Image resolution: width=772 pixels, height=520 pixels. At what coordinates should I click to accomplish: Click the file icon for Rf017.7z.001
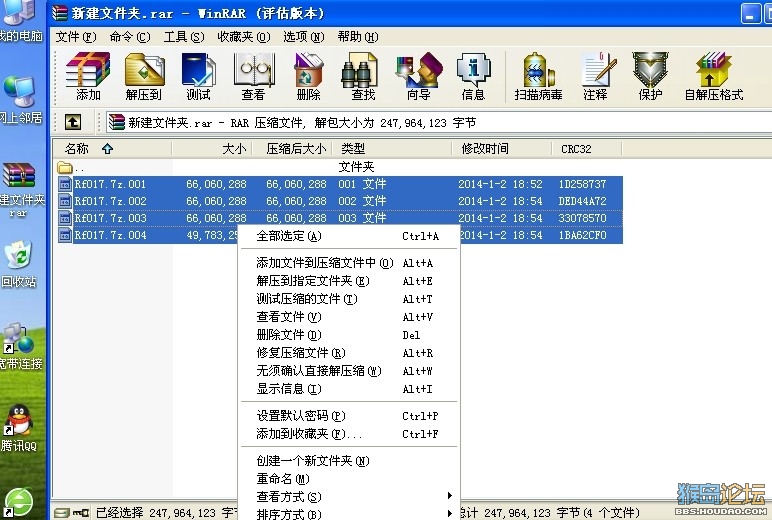click(x=64, y=184)
